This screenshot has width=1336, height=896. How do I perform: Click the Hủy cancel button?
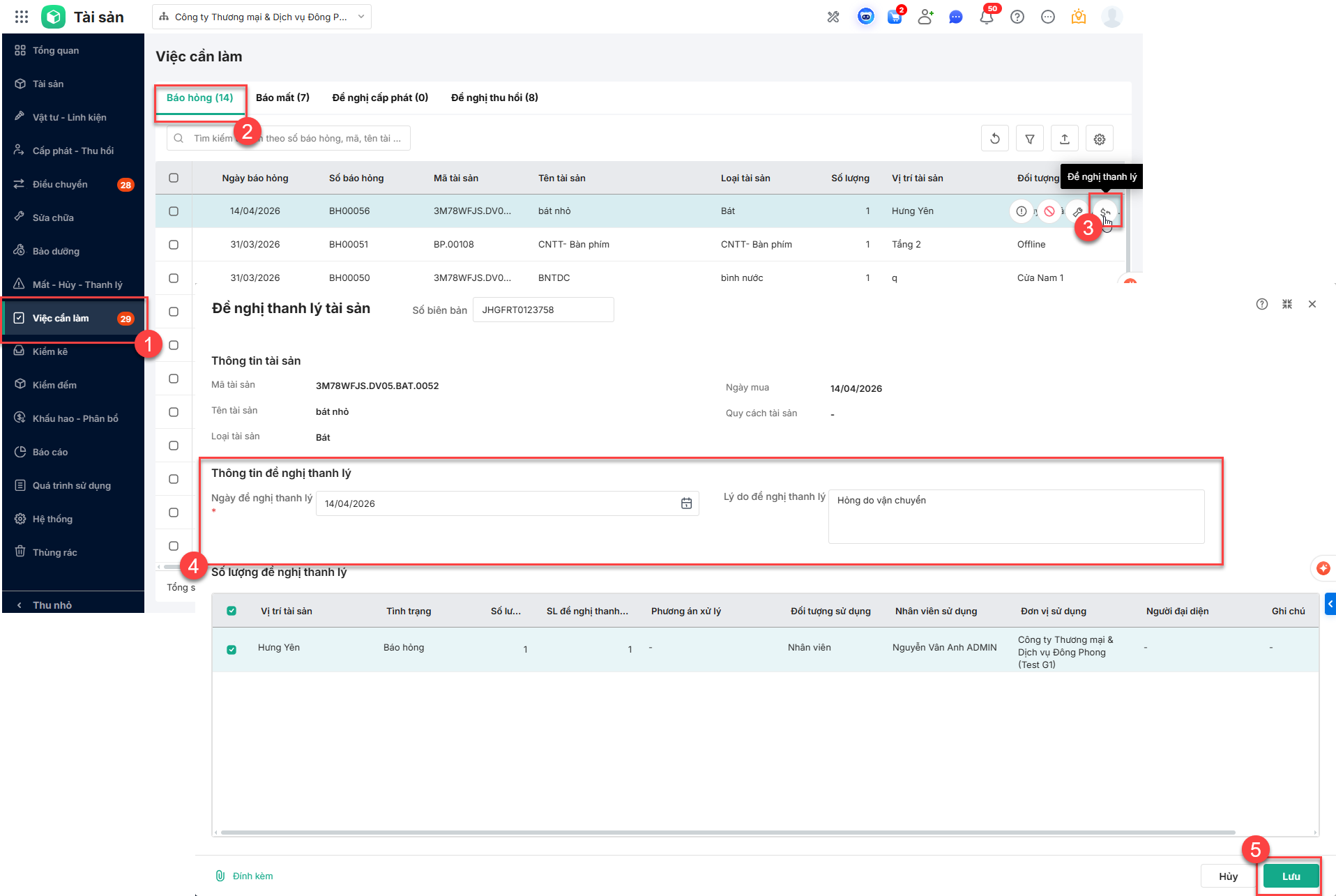(x=1228, y=876)
